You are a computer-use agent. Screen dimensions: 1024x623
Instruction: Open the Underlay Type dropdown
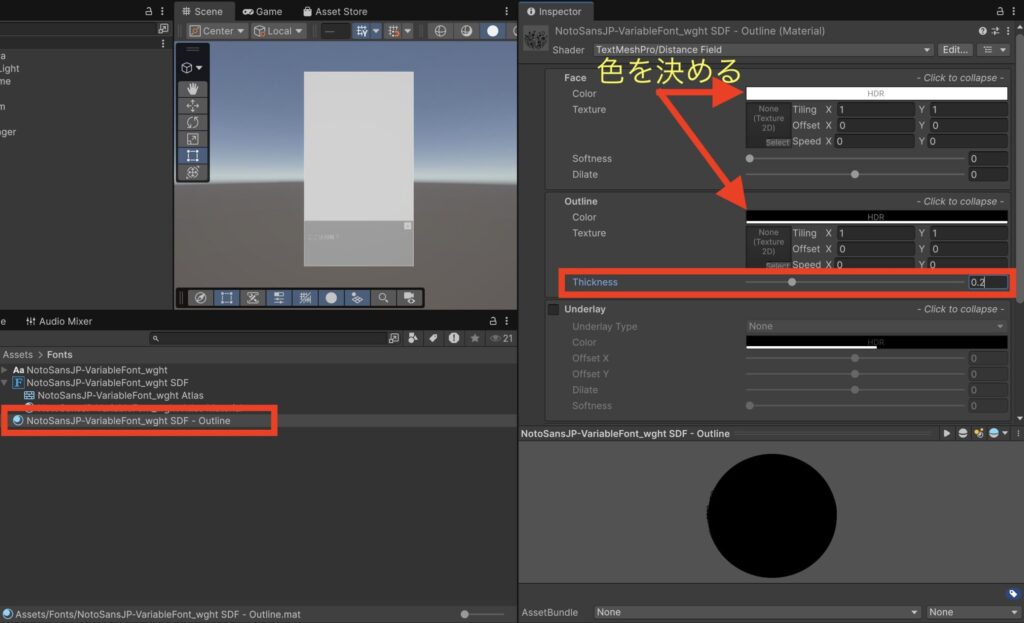click(x=876, y=326)
